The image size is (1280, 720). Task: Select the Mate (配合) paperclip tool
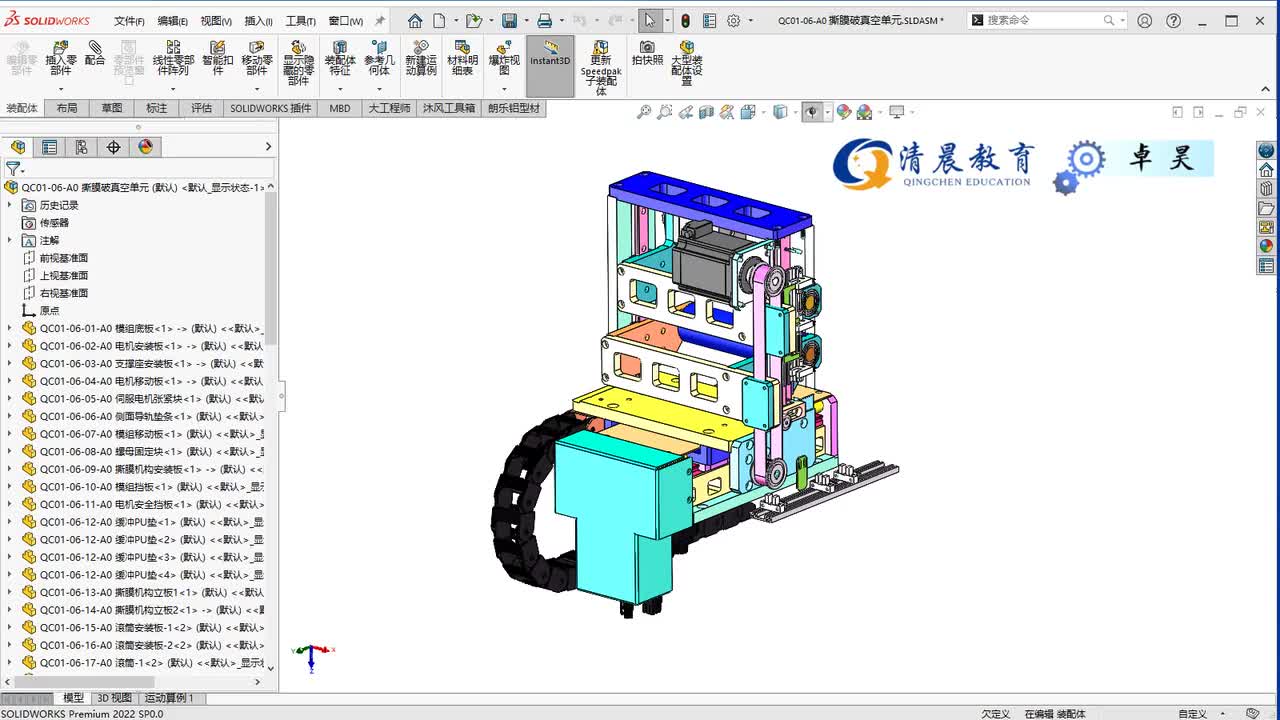(95, 54)
